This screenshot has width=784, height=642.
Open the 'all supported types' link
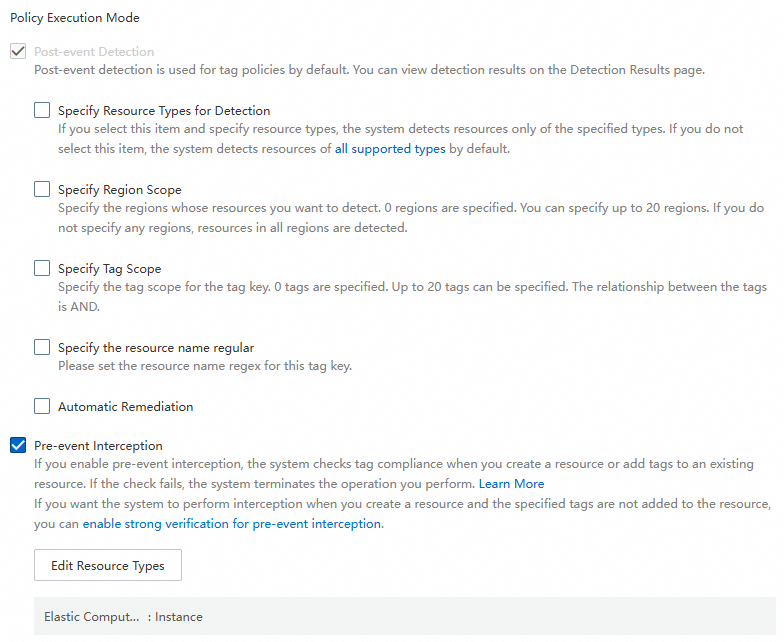390,149
